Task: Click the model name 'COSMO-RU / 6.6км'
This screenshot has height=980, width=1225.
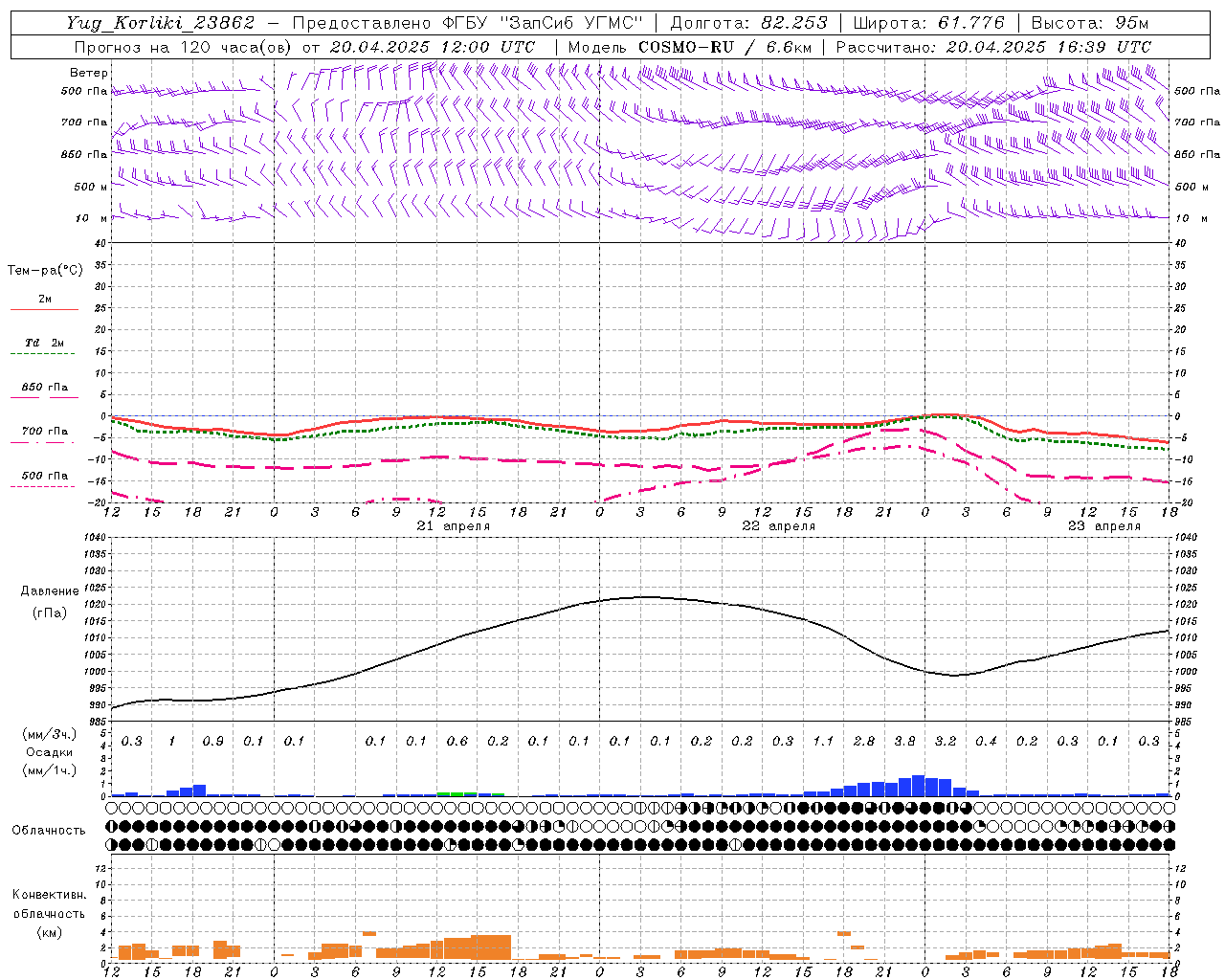Action: pos(725,47)
